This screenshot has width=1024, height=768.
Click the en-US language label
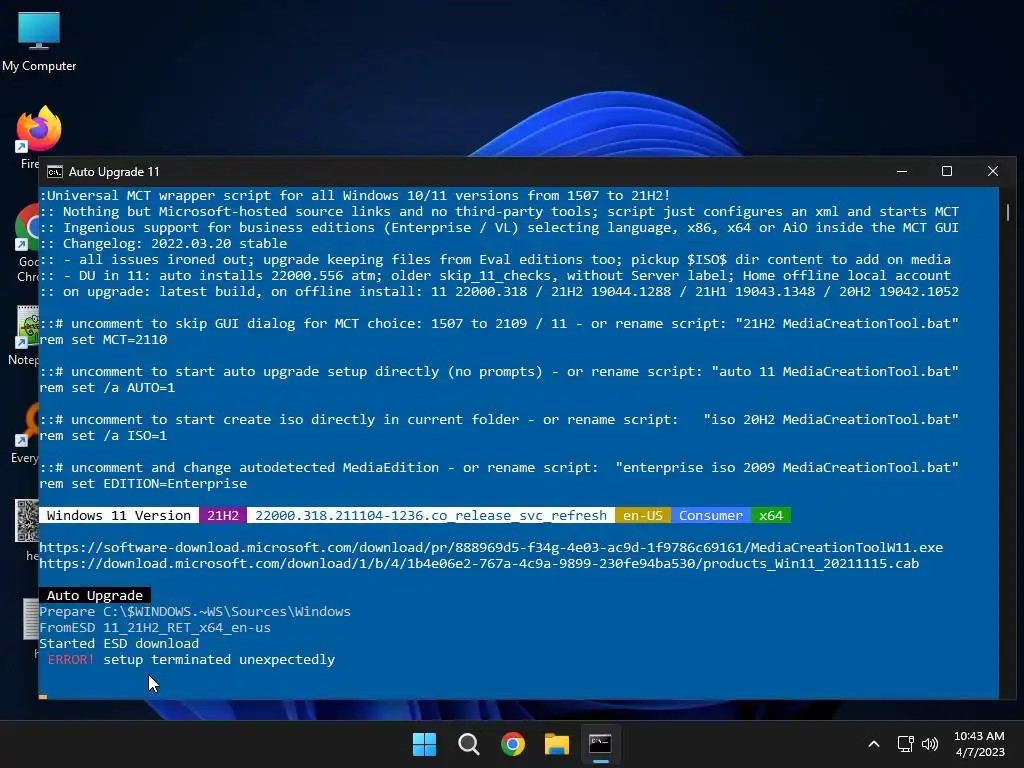click(x=643, y=515)
